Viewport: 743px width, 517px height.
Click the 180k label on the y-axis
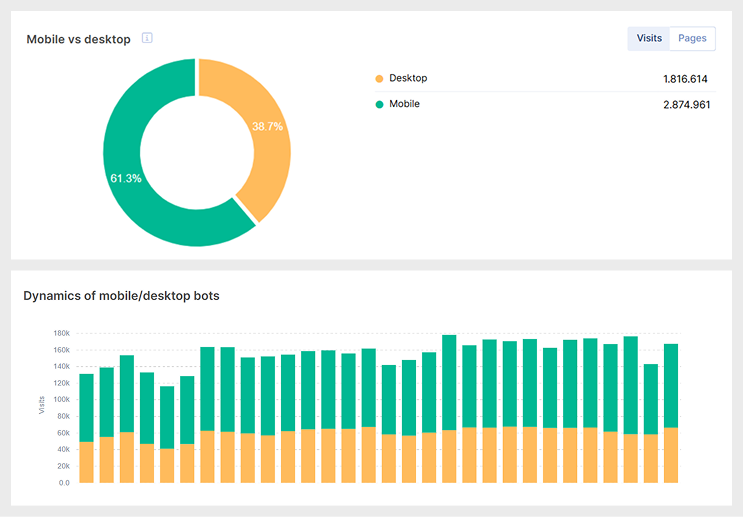point(61,334)
